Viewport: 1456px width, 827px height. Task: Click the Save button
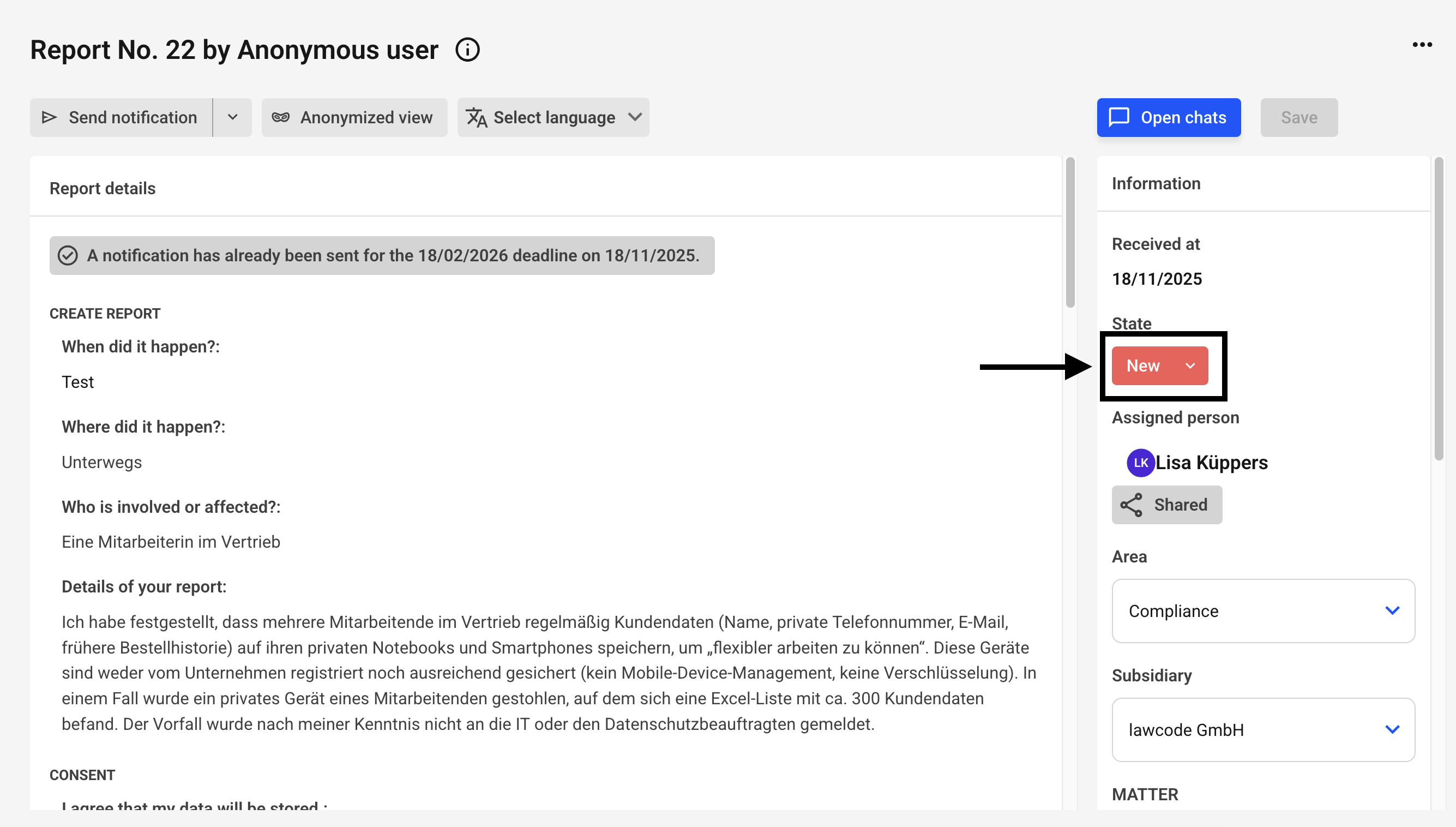(x=1299, y=118)
